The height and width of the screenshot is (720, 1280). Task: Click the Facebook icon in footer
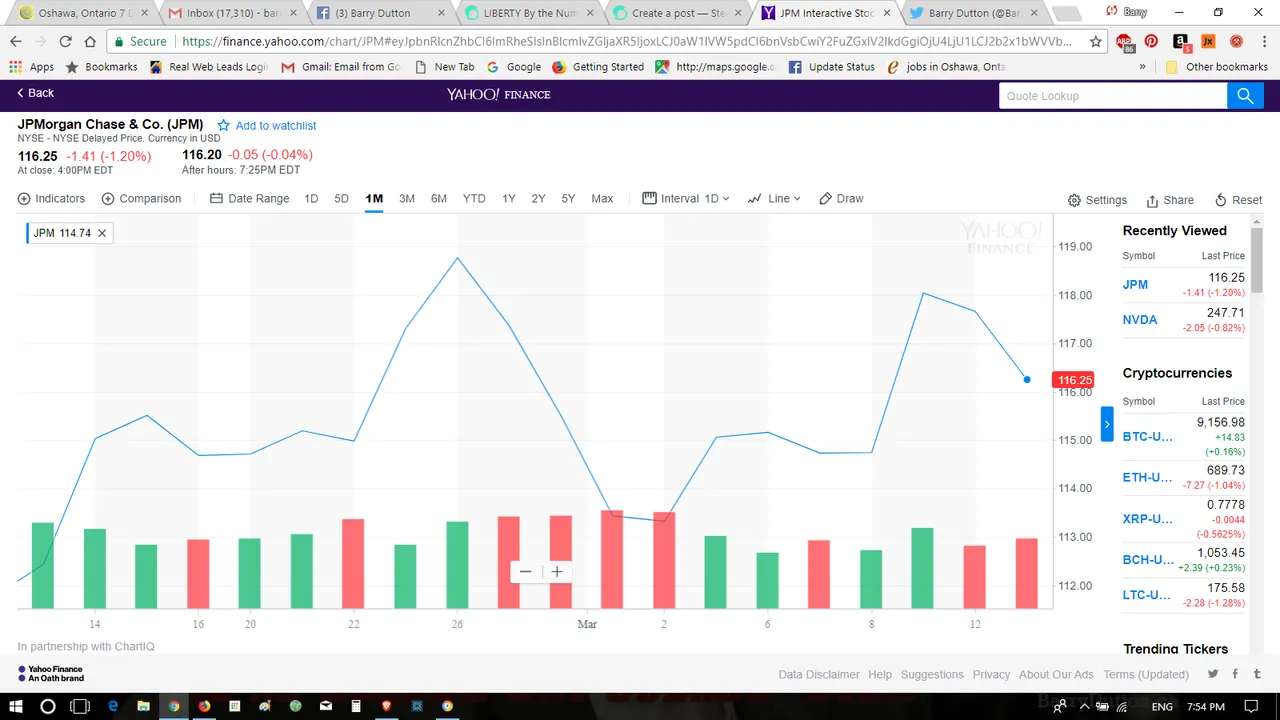[x=1236, y=674]
